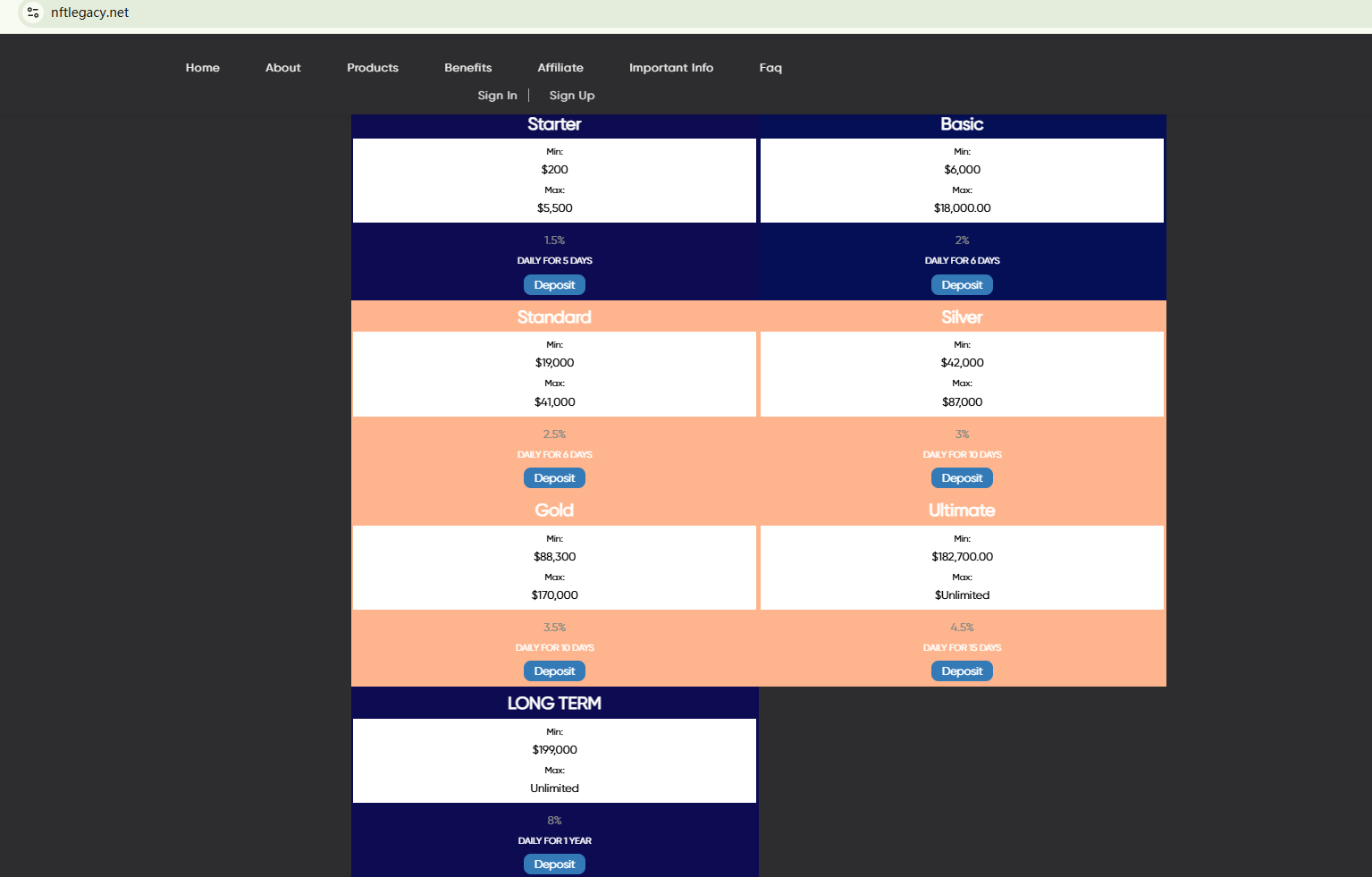Screen dimensions: 1372x877
Task: Navigate to Important Info
Action: [x=671, y=68]
